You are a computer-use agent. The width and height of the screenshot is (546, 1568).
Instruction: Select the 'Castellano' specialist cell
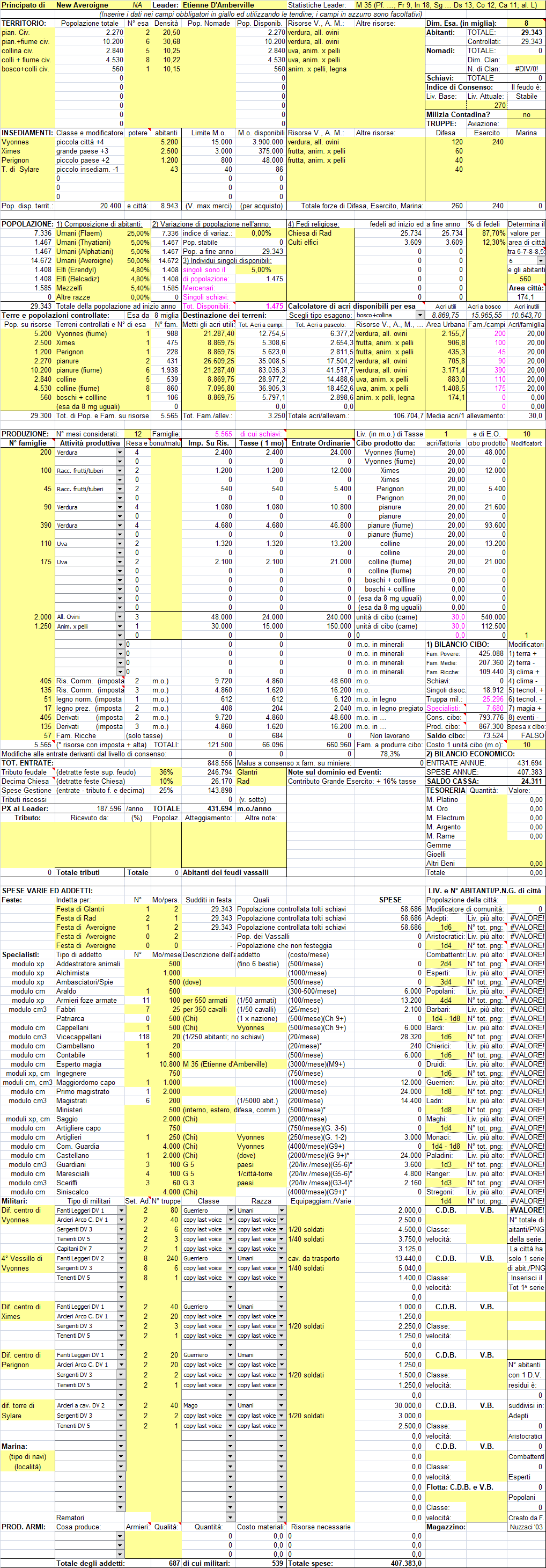(90, 1155)
